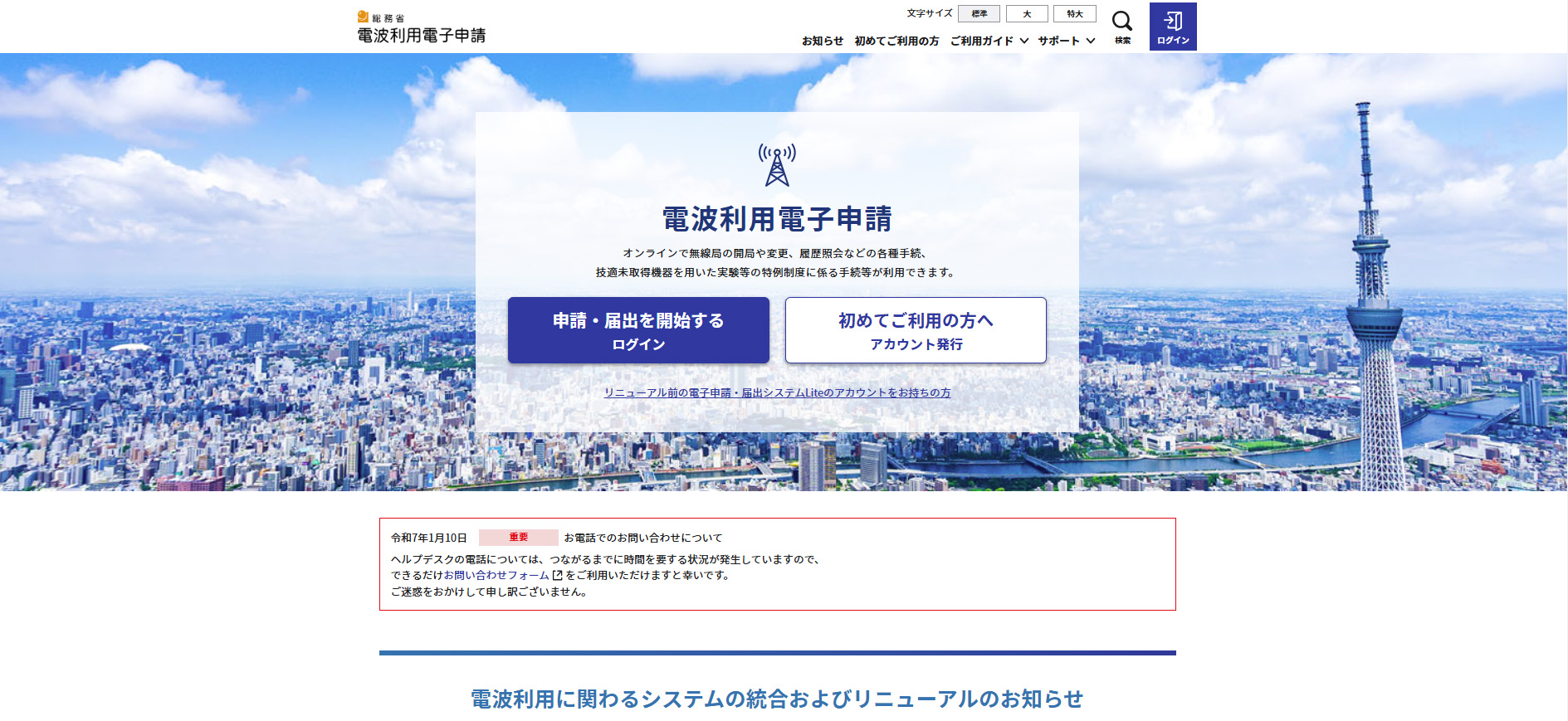The image size is (1568, 721).
Task: Open the お問い合わせフォーム link
Action: coord(496,575)
